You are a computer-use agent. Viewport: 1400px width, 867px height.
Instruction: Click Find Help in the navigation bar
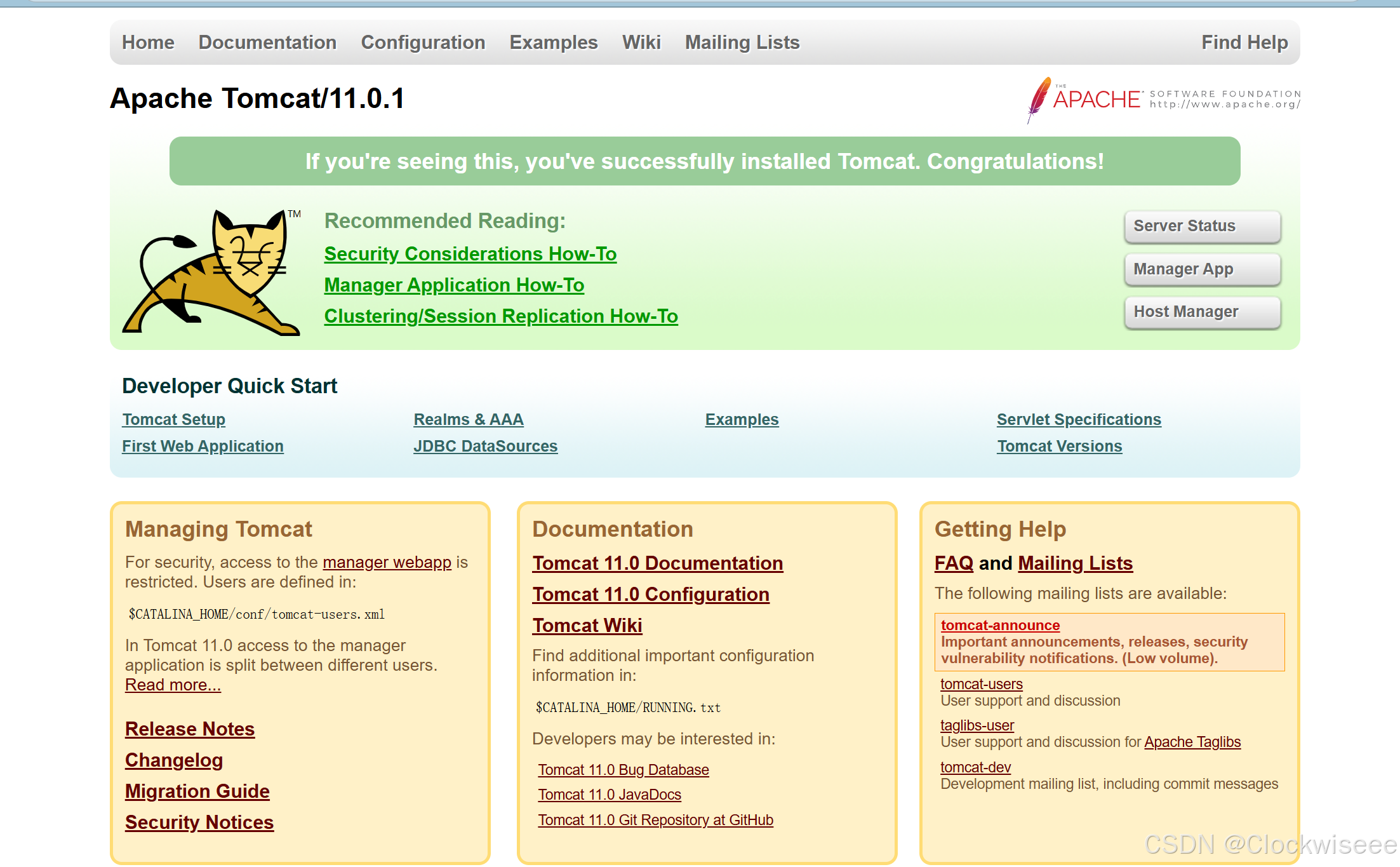click(x=1244, y=42)
